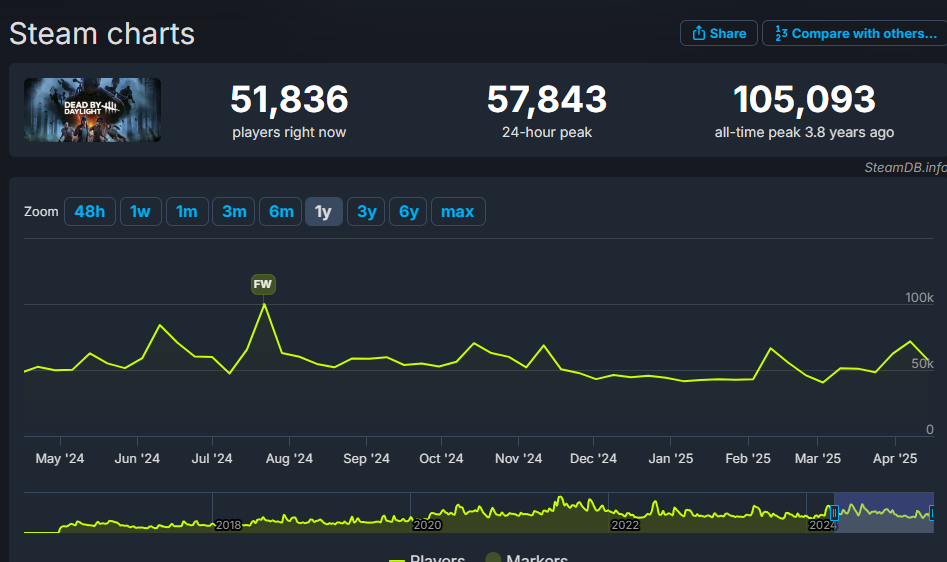Set zoom to 48h
This screenshot has height=562, width=947.
point(89,211)
